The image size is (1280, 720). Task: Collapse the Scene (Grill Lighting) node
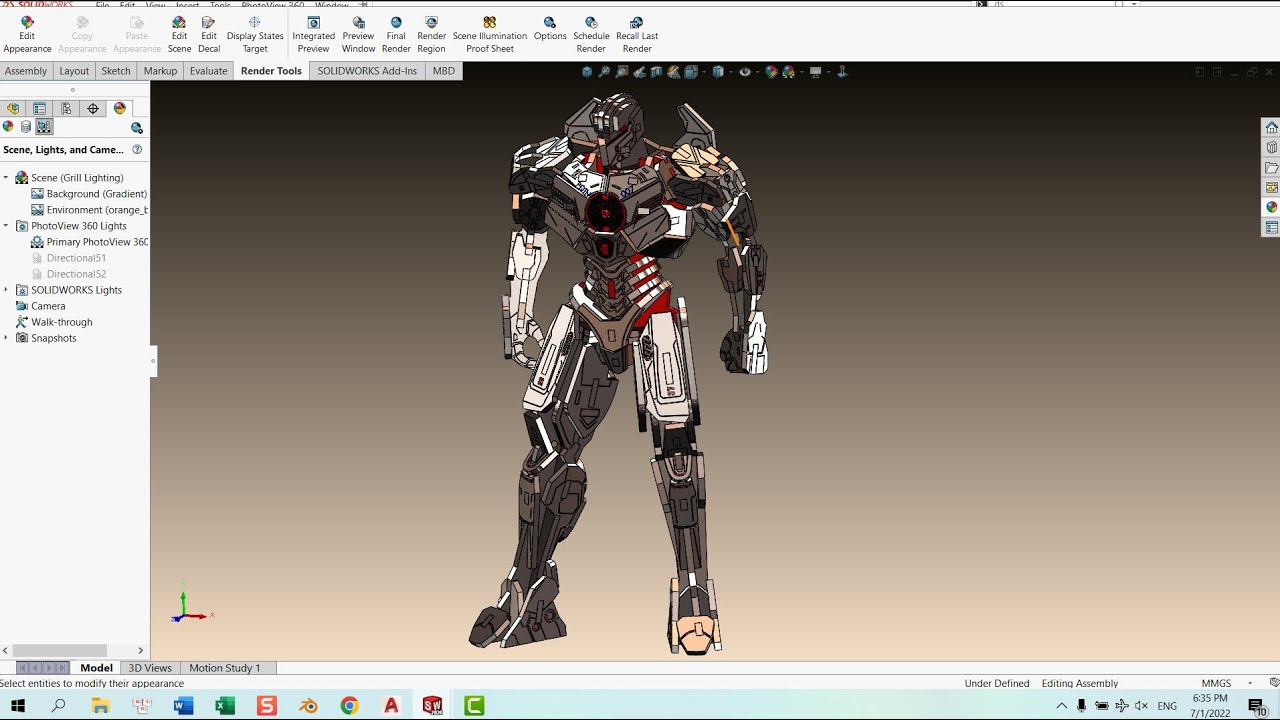pyautogui.click(x=6, y=178)
